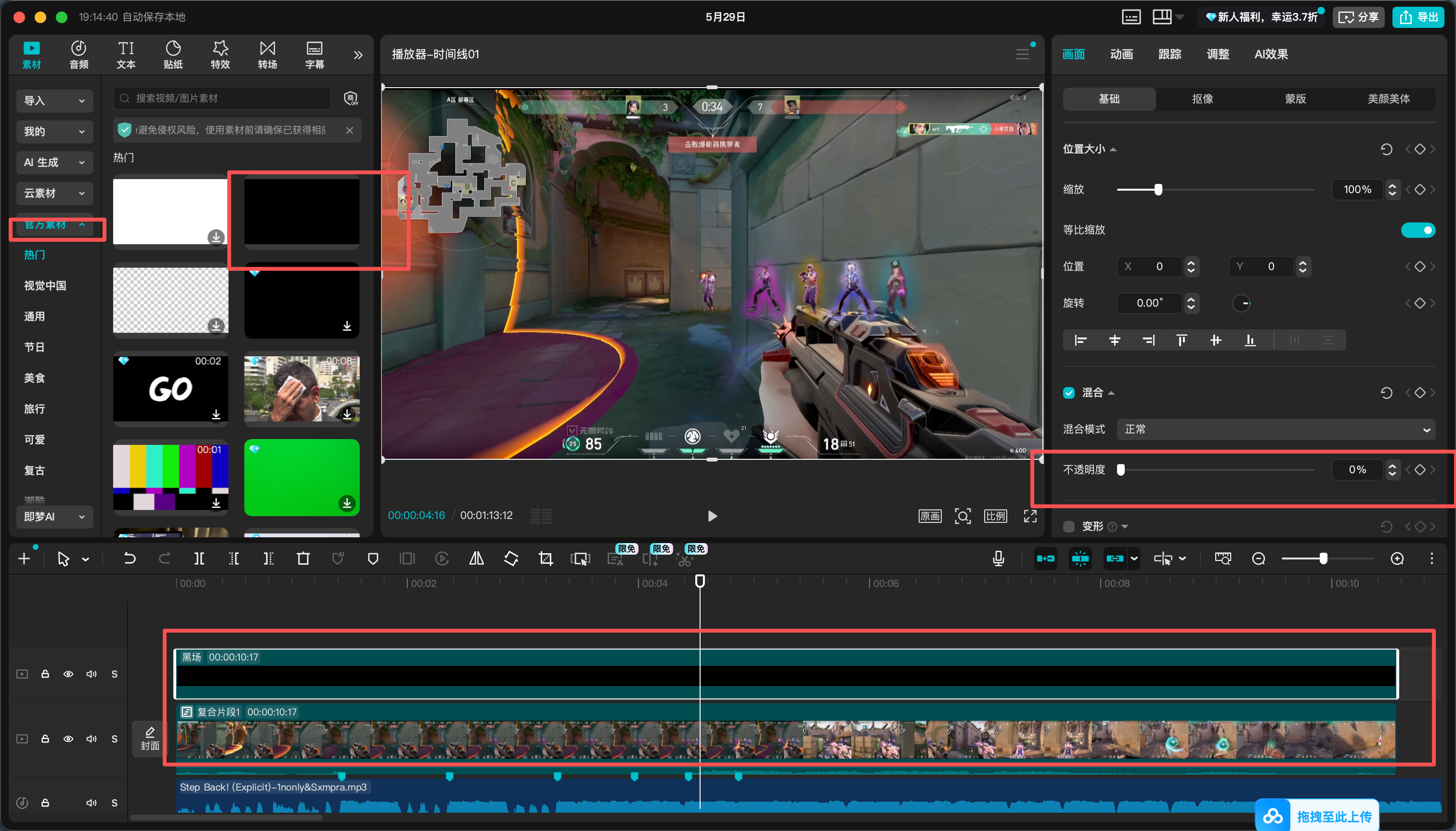
Task: Open the 转场 transitions tab
Action: click(267, 55)
